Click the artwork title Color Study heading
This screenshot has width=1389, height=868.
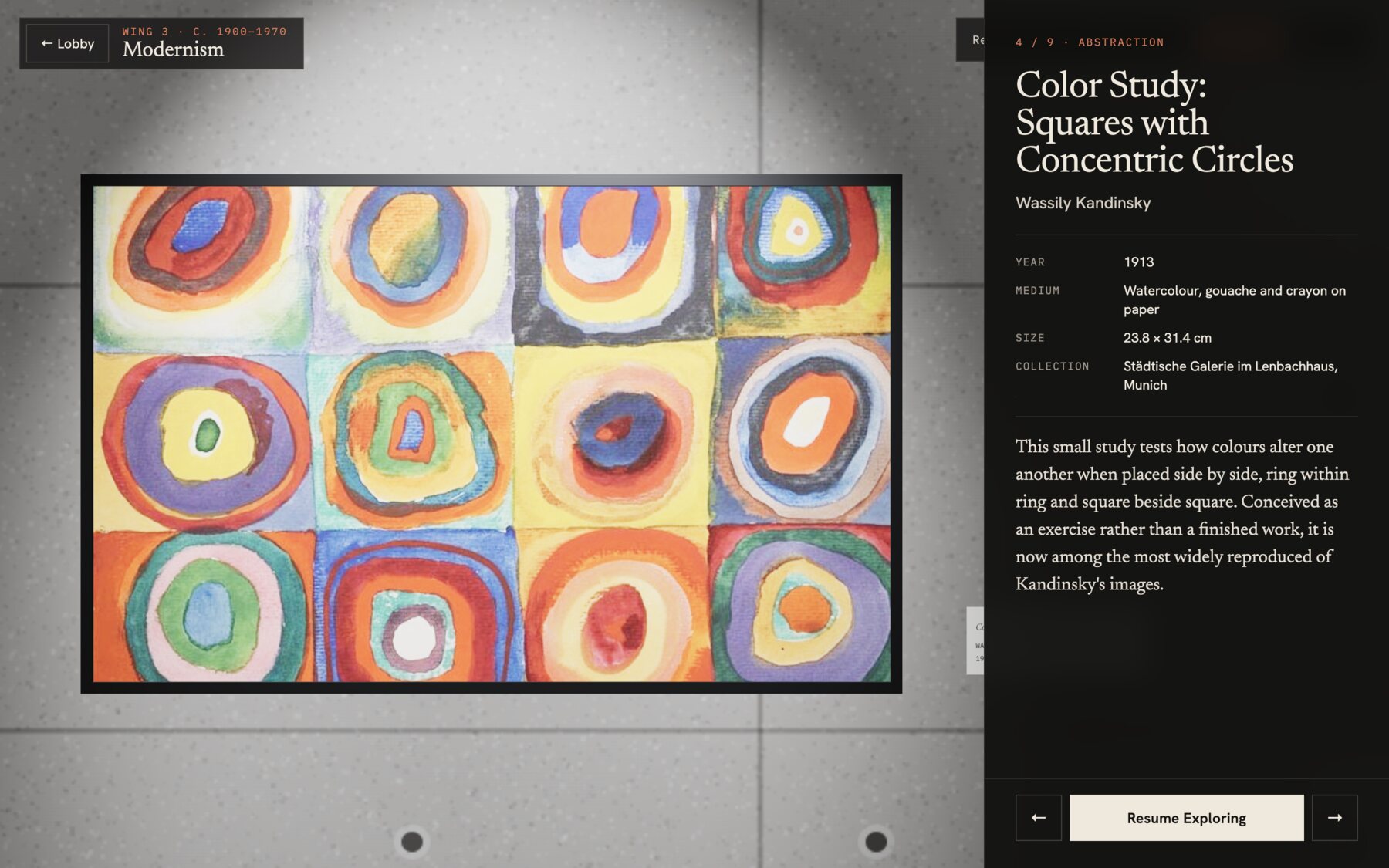1154,122
